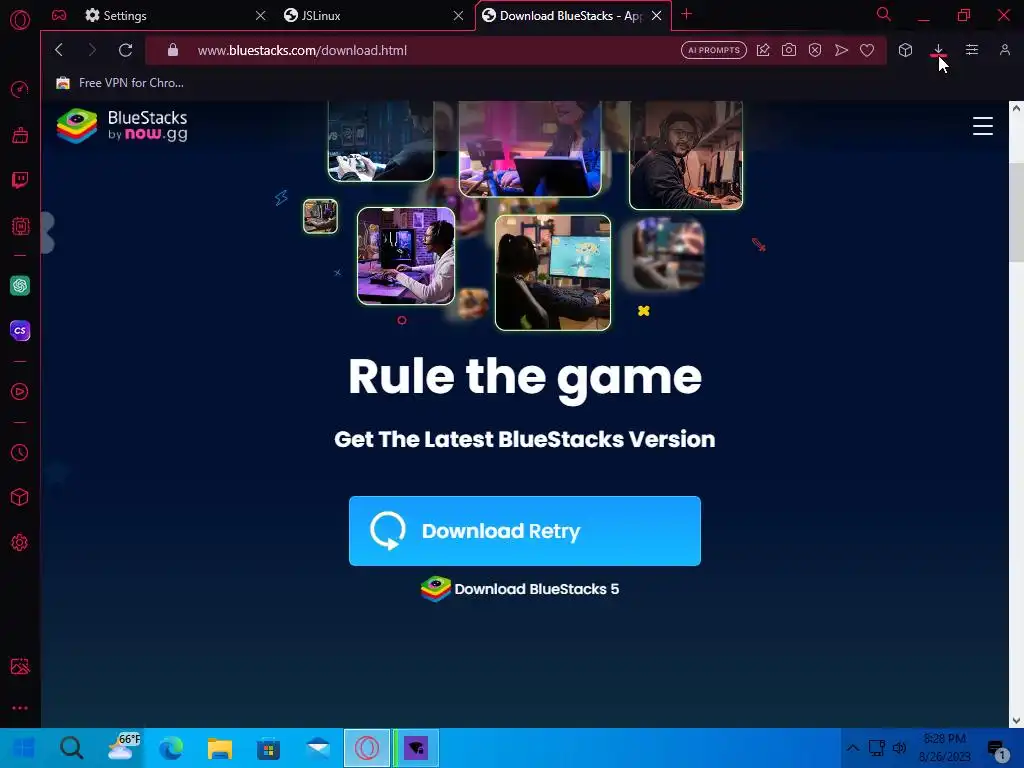Open profile account icon

tap(1005, 50)
